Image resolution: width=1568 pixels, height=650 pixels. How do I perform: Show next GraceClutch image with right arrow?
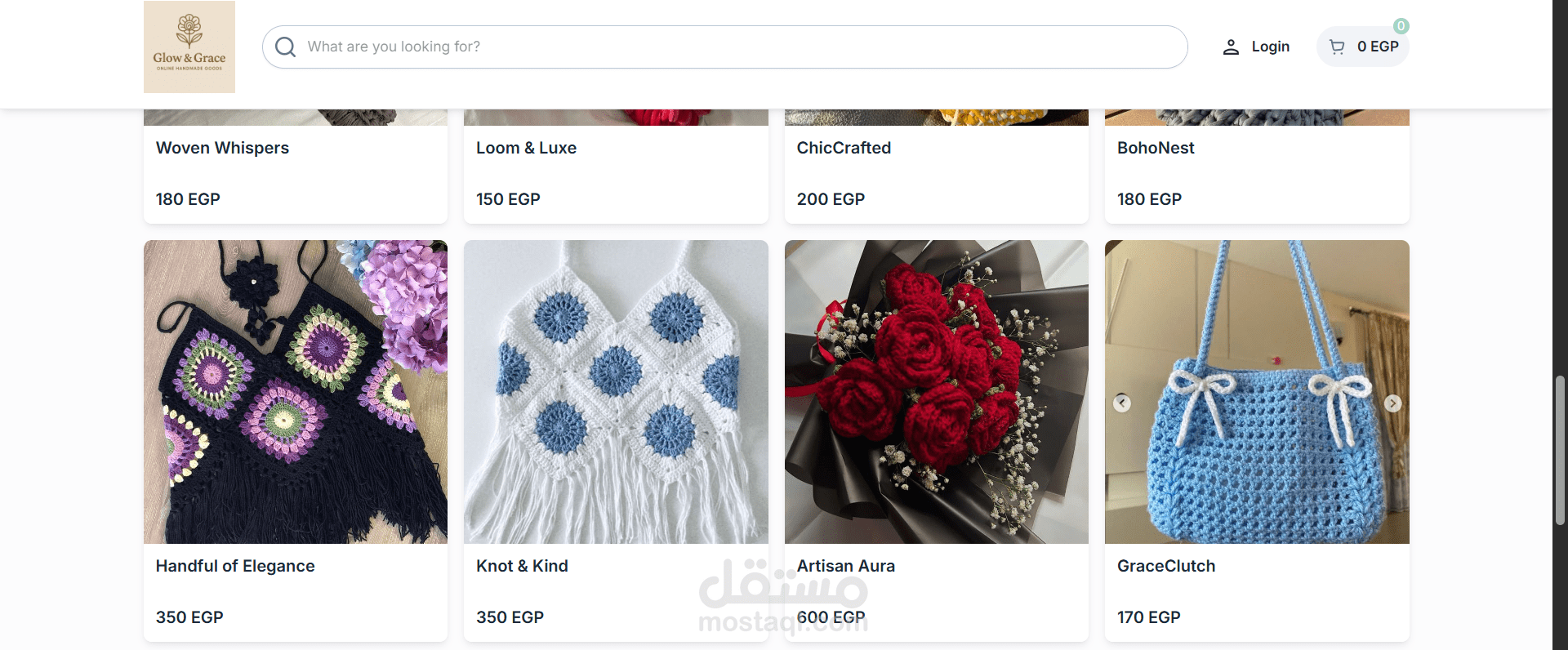(x=1393, y=403)
